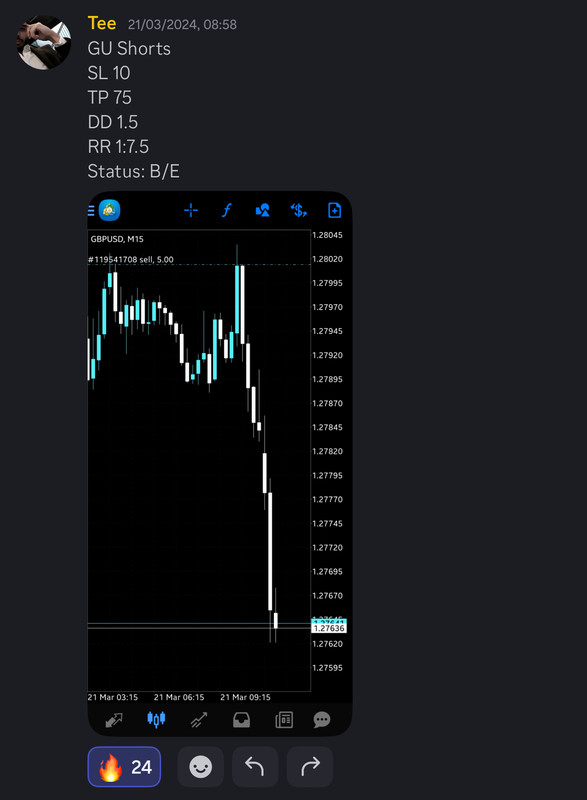Reply to message using left arrow button

click(255, 767)
